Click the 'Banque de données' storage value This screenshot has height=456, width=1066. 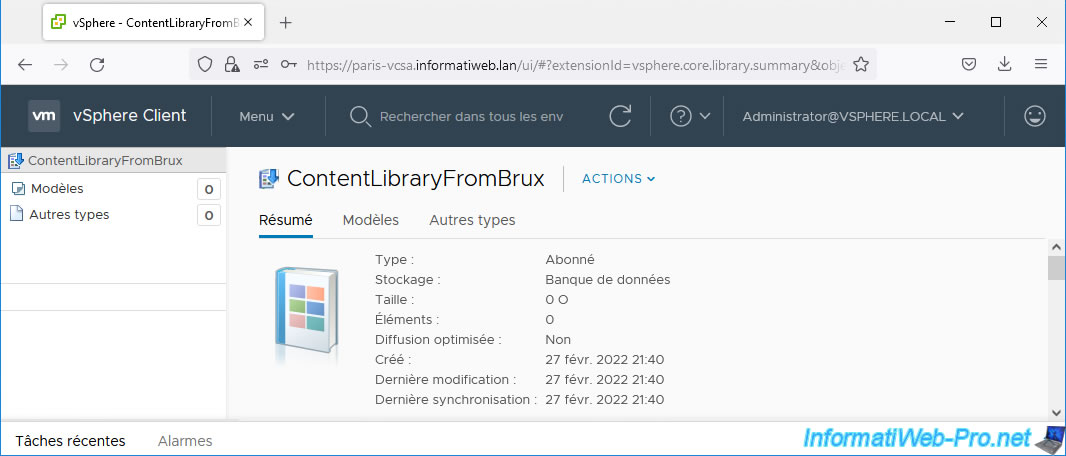click(x=608, y=279)
